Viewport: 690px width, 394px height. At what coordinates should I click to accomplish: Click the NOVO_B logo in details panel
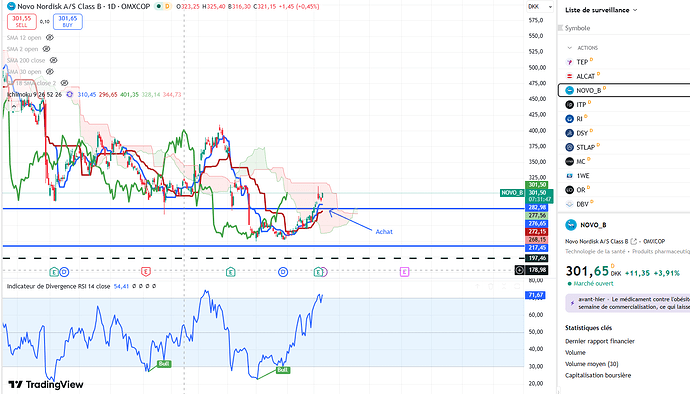[x=571, y=225]
